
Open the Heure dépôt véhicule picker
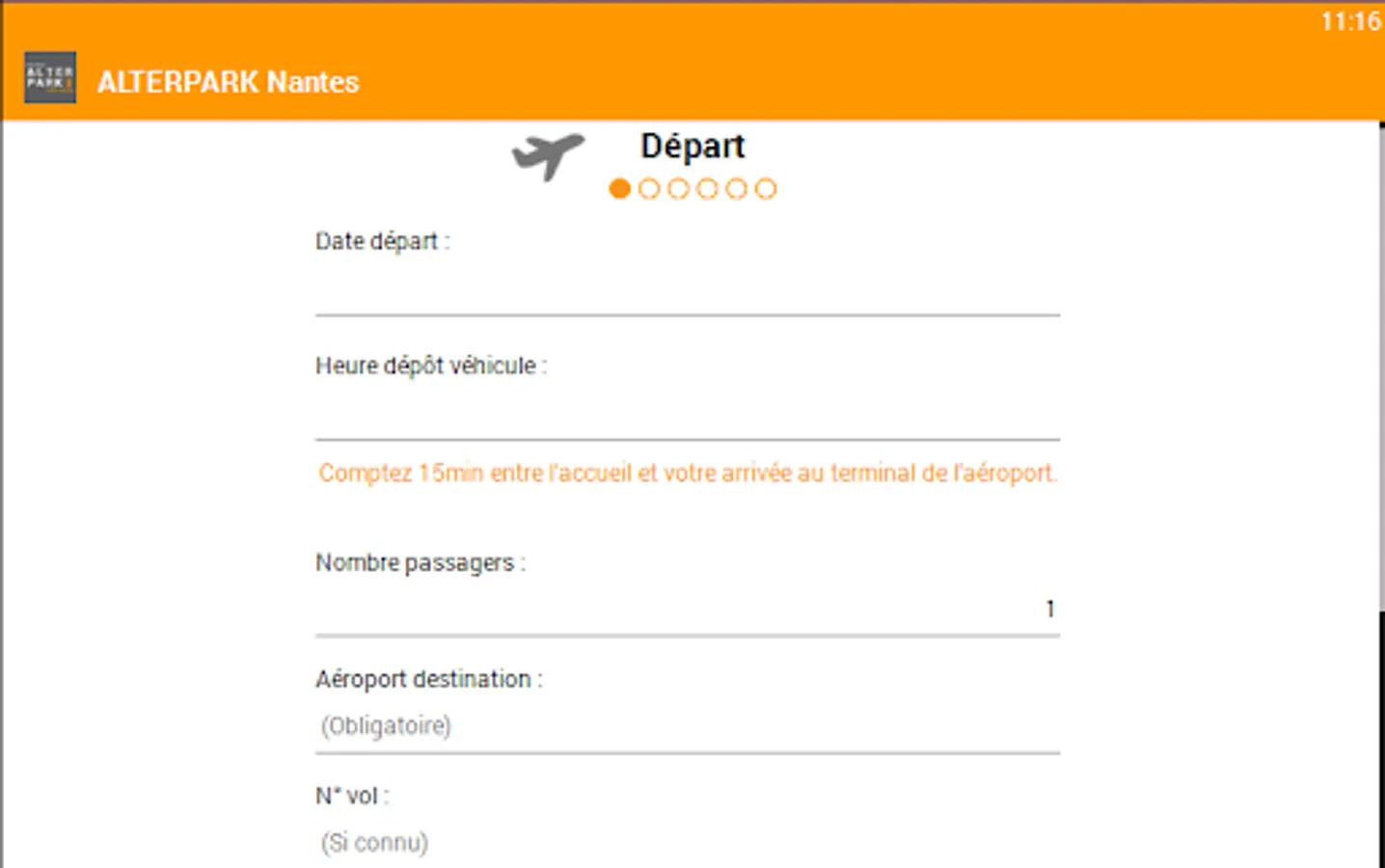[687, 415]
